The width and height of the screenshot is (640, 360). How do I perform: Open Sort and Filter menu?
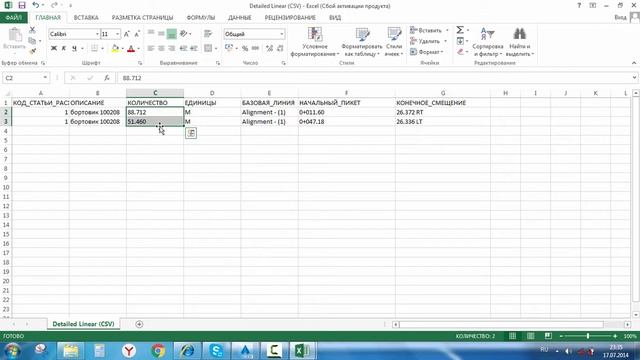click(x=488, y=41)
